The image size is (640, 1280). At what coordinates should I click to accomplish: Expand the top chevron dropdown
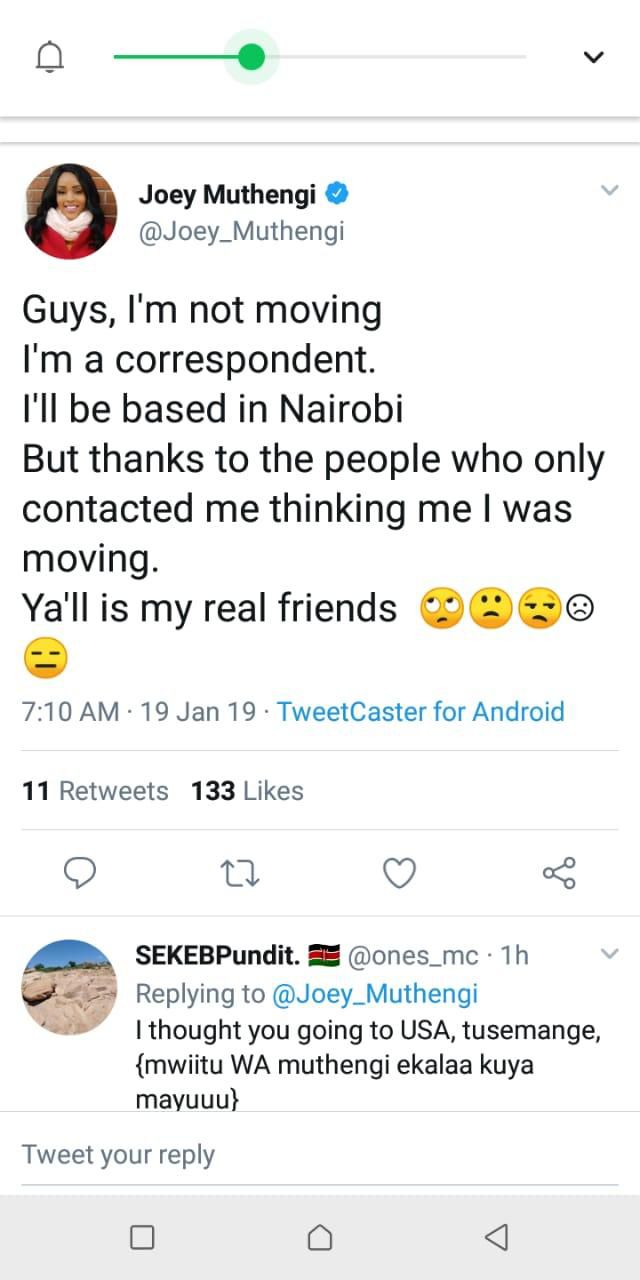[593, 58]
